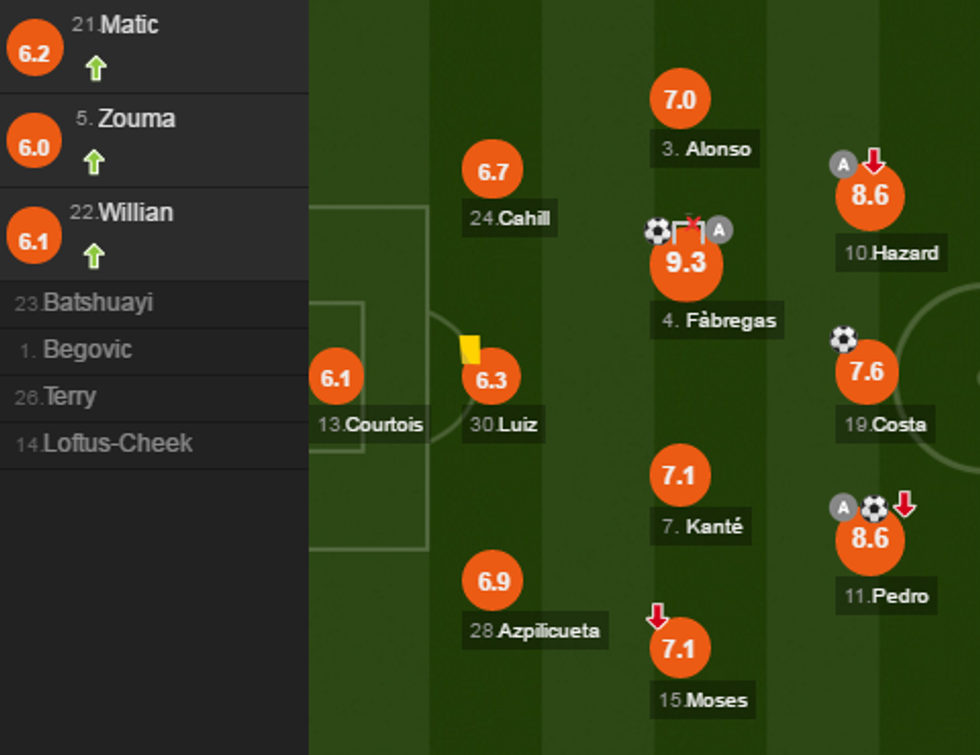980x755 pixels.
Task: Select Begovic in the bench list
Action: pos(87,350)
